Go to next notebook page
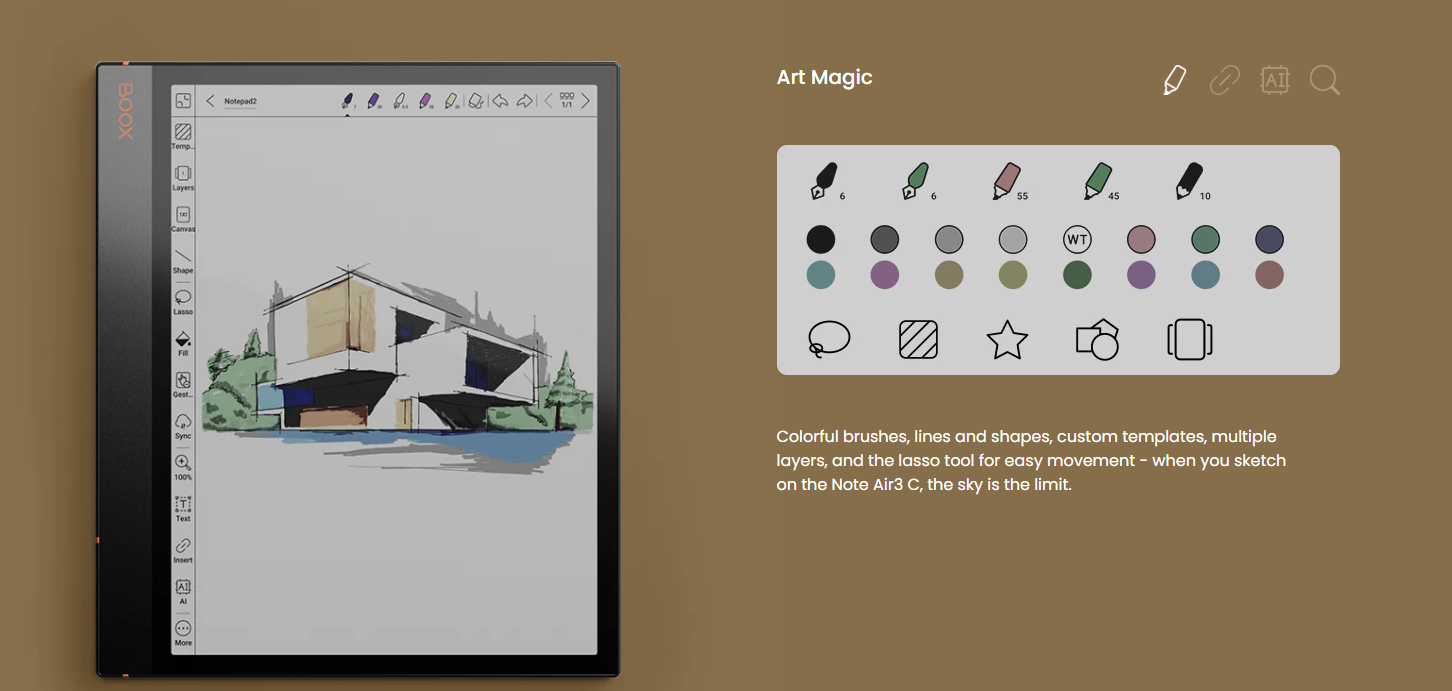 (x=586, y=101)
